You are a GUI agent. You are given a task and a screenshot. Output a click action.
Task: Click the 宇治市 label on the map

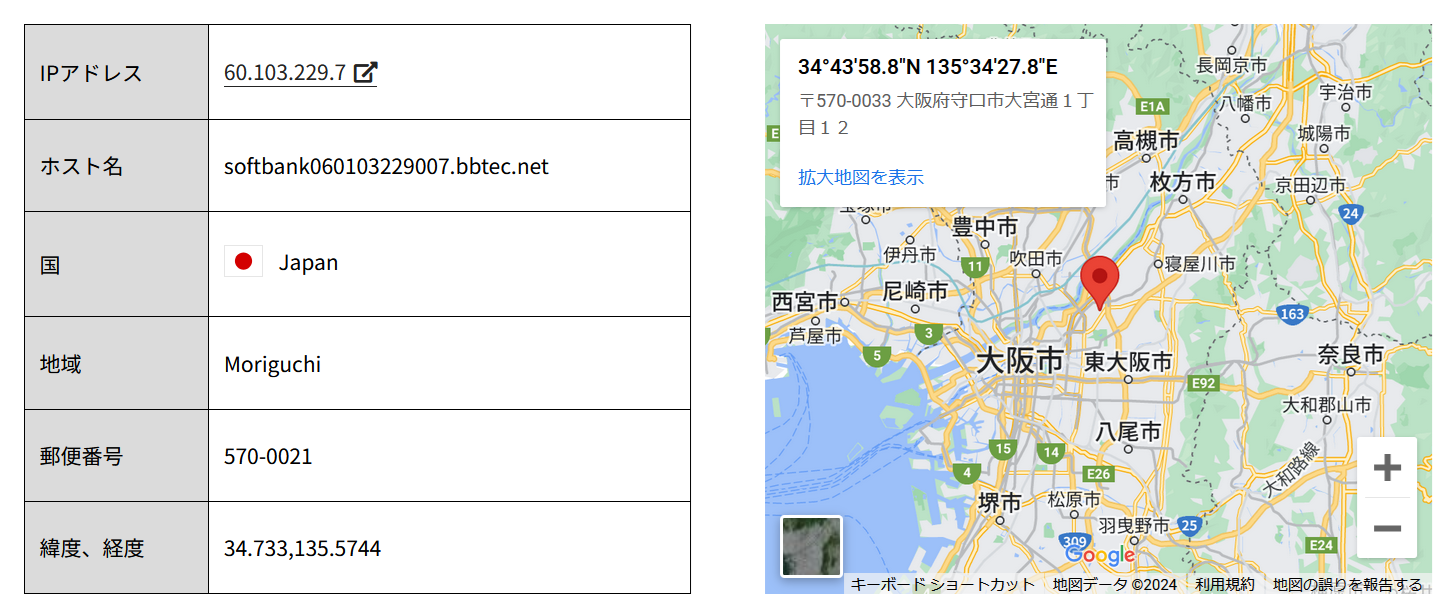1346,92
